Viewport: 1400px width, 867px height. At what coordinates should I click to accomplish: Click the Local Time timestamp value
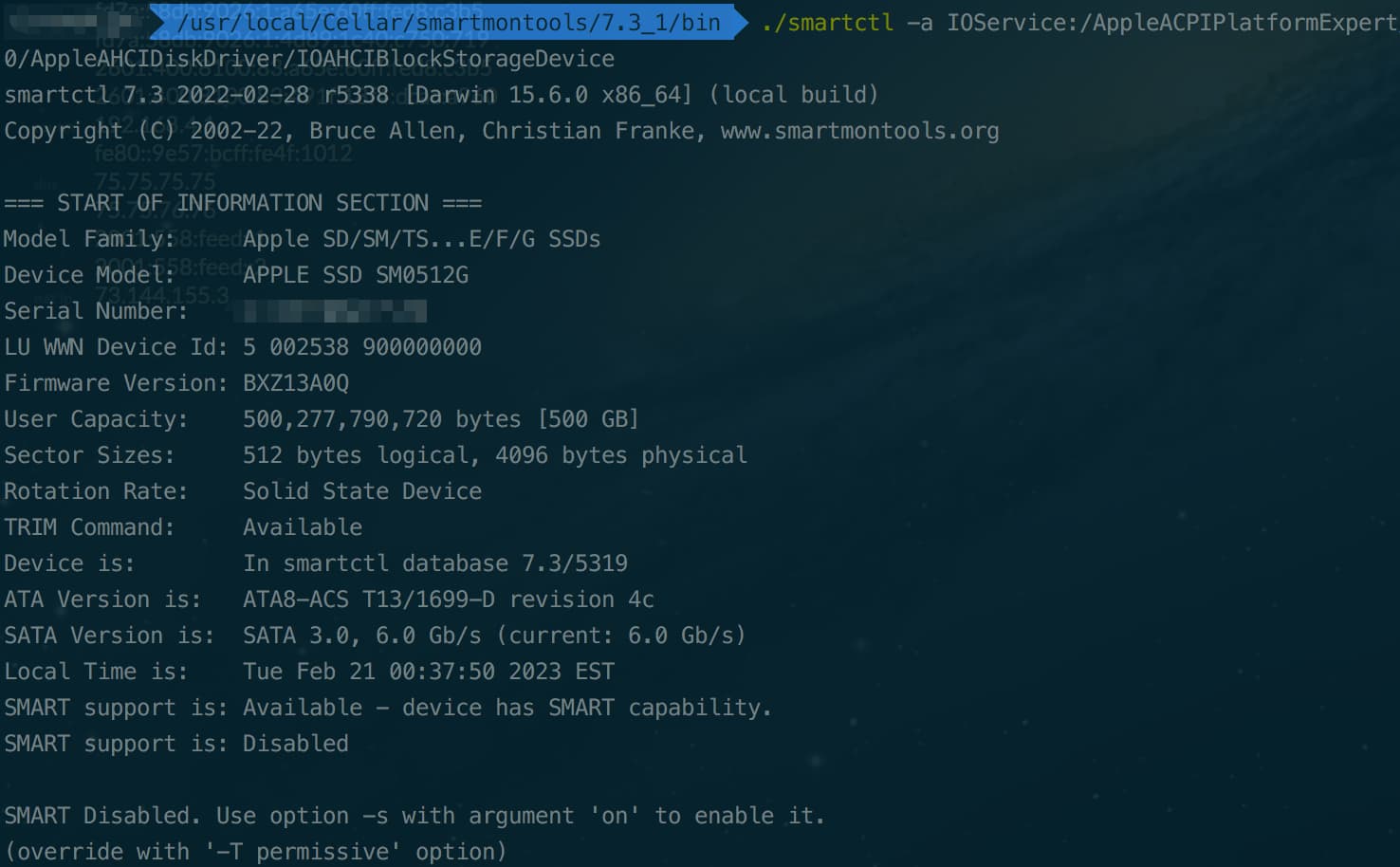429,672
